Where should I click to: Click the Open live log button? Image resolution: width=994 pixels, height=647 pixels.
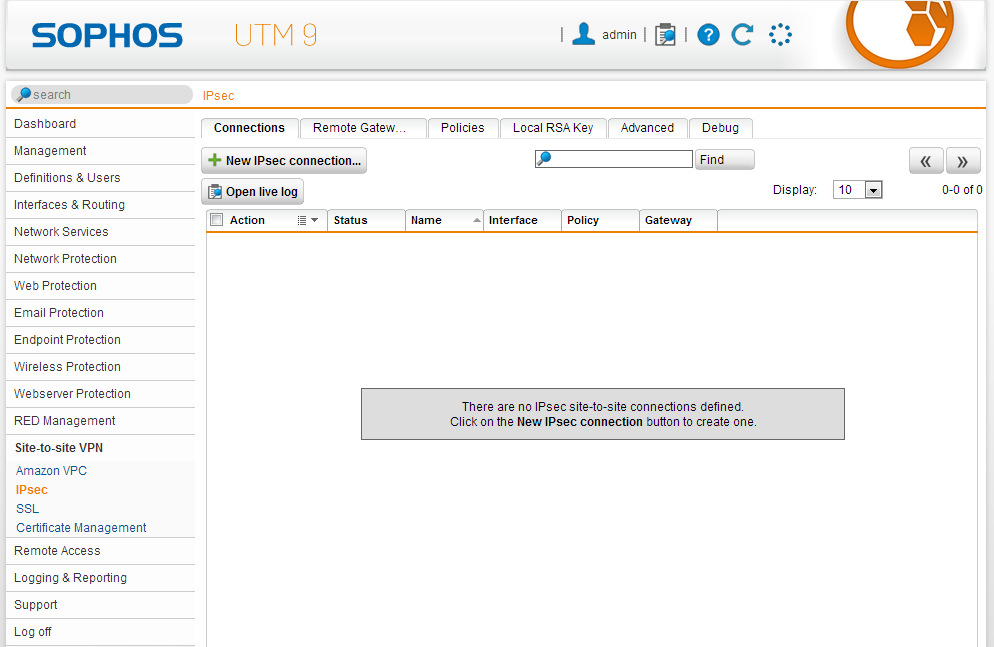(x=252, y=191)
